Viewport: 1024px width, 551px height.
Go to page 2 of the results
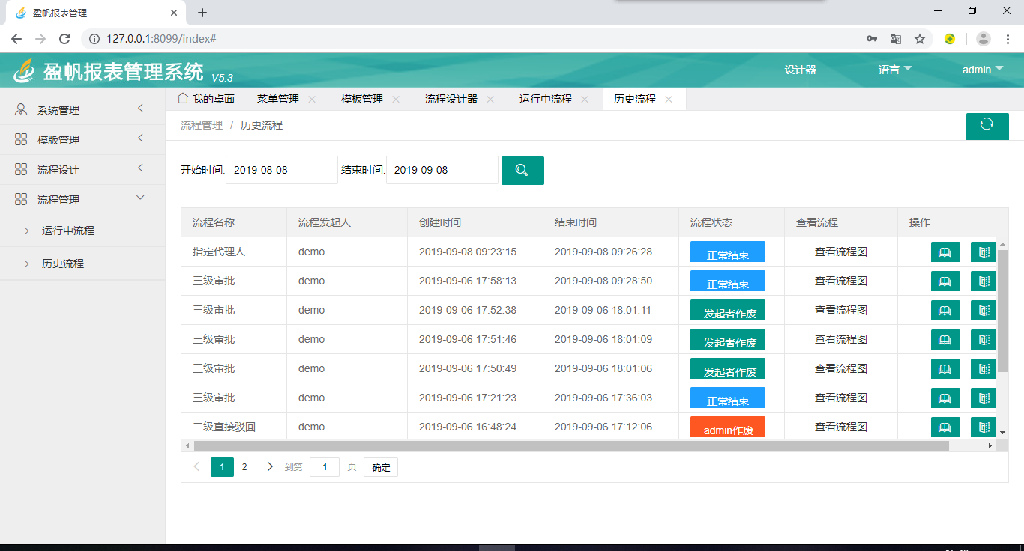(x=245, y=466)
